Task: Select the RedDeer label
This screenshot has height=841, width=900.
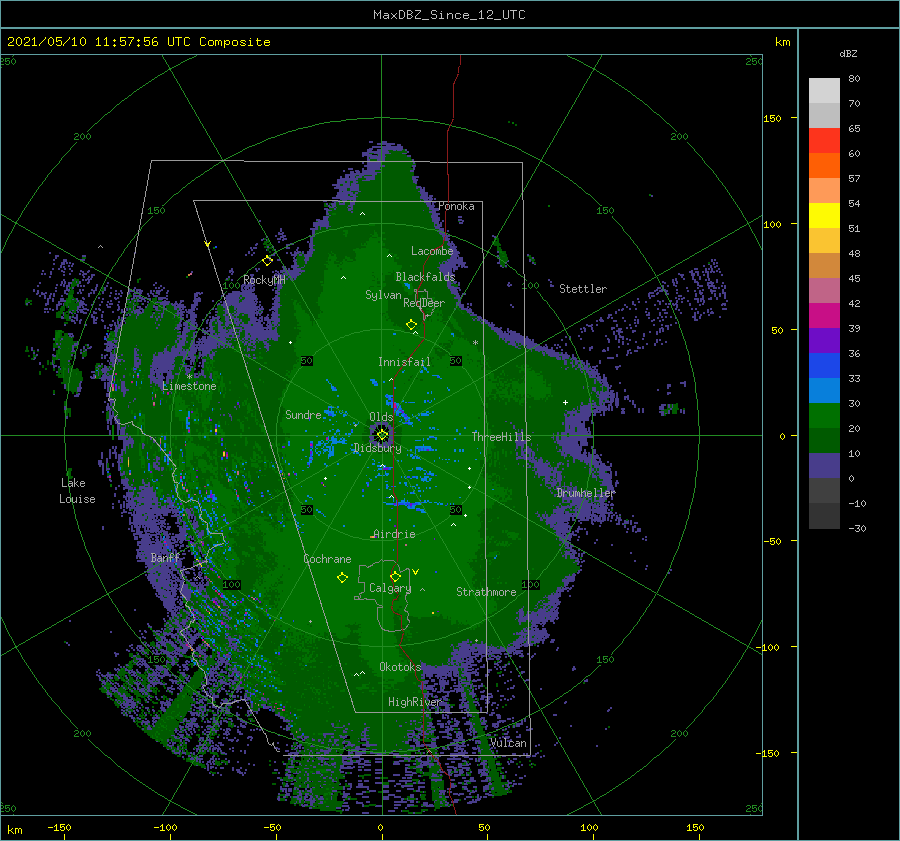Action: pos(424,303)
